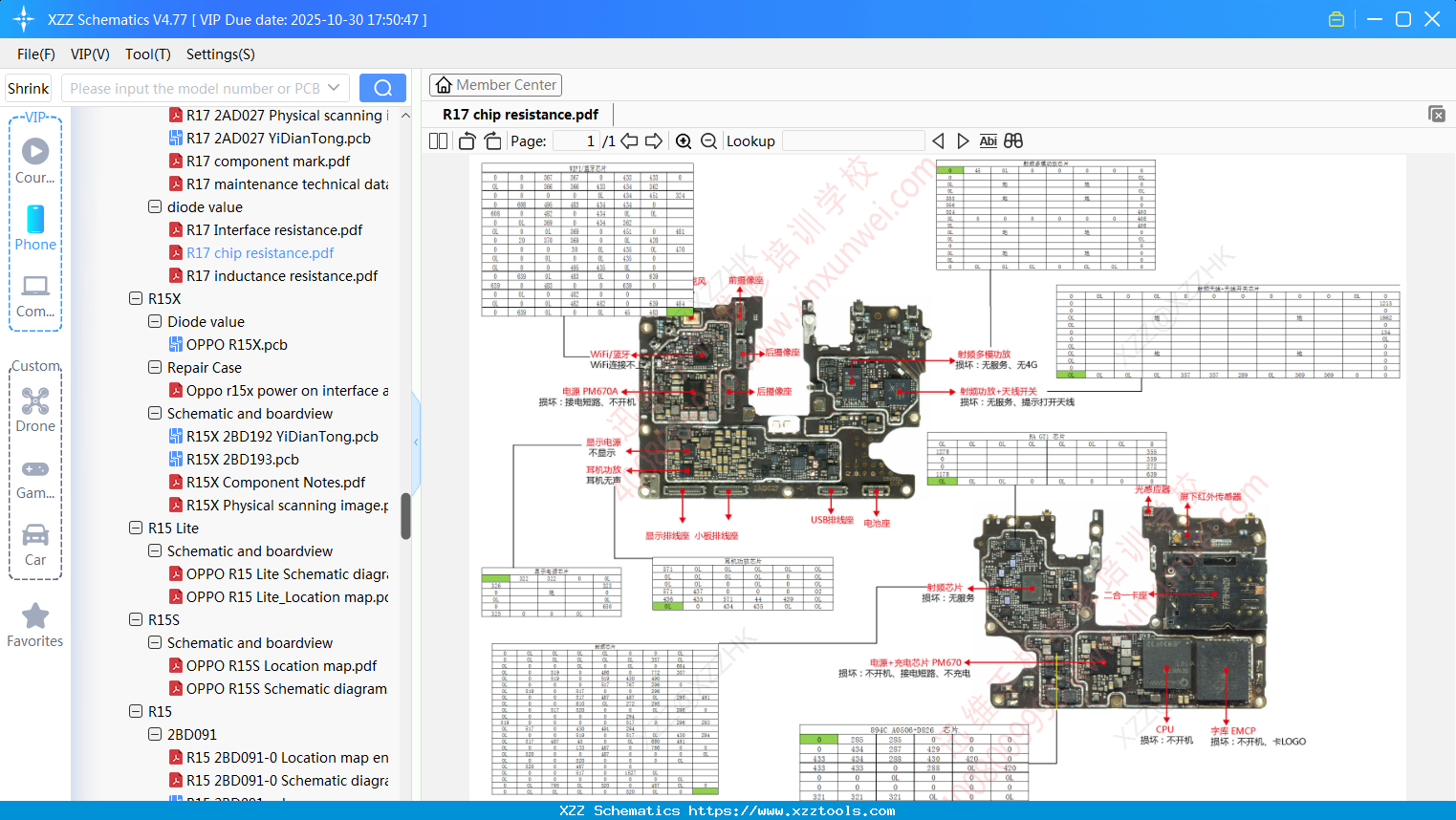Image resolution: width=1456 pixels, height=820 pixels.
Task: Open the model number dropdown arrow
Action: pyautogui.click(x=334, y=88)
